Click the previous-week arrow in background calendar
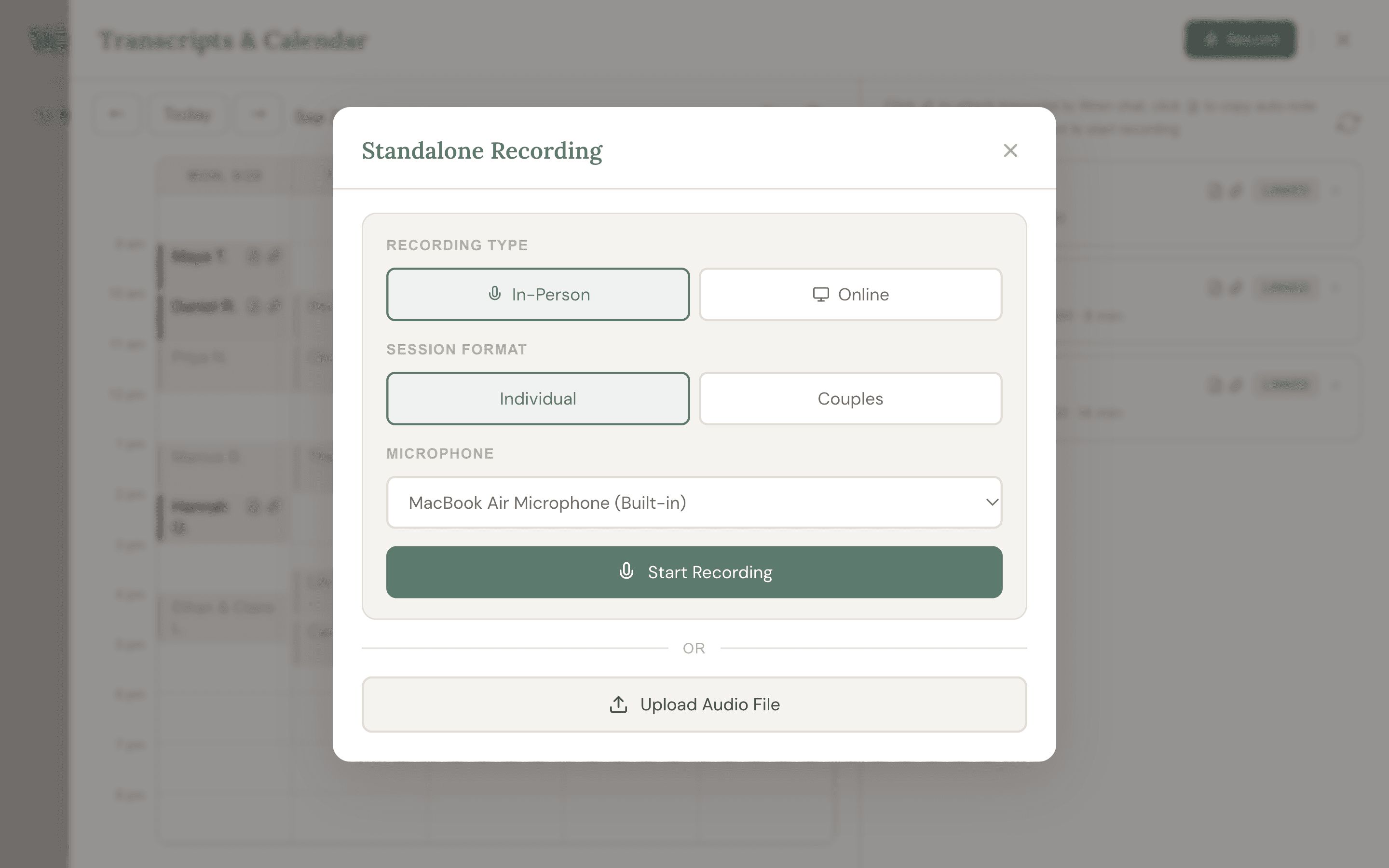Viewport: 1389px width, 868px height. (117, 115)
